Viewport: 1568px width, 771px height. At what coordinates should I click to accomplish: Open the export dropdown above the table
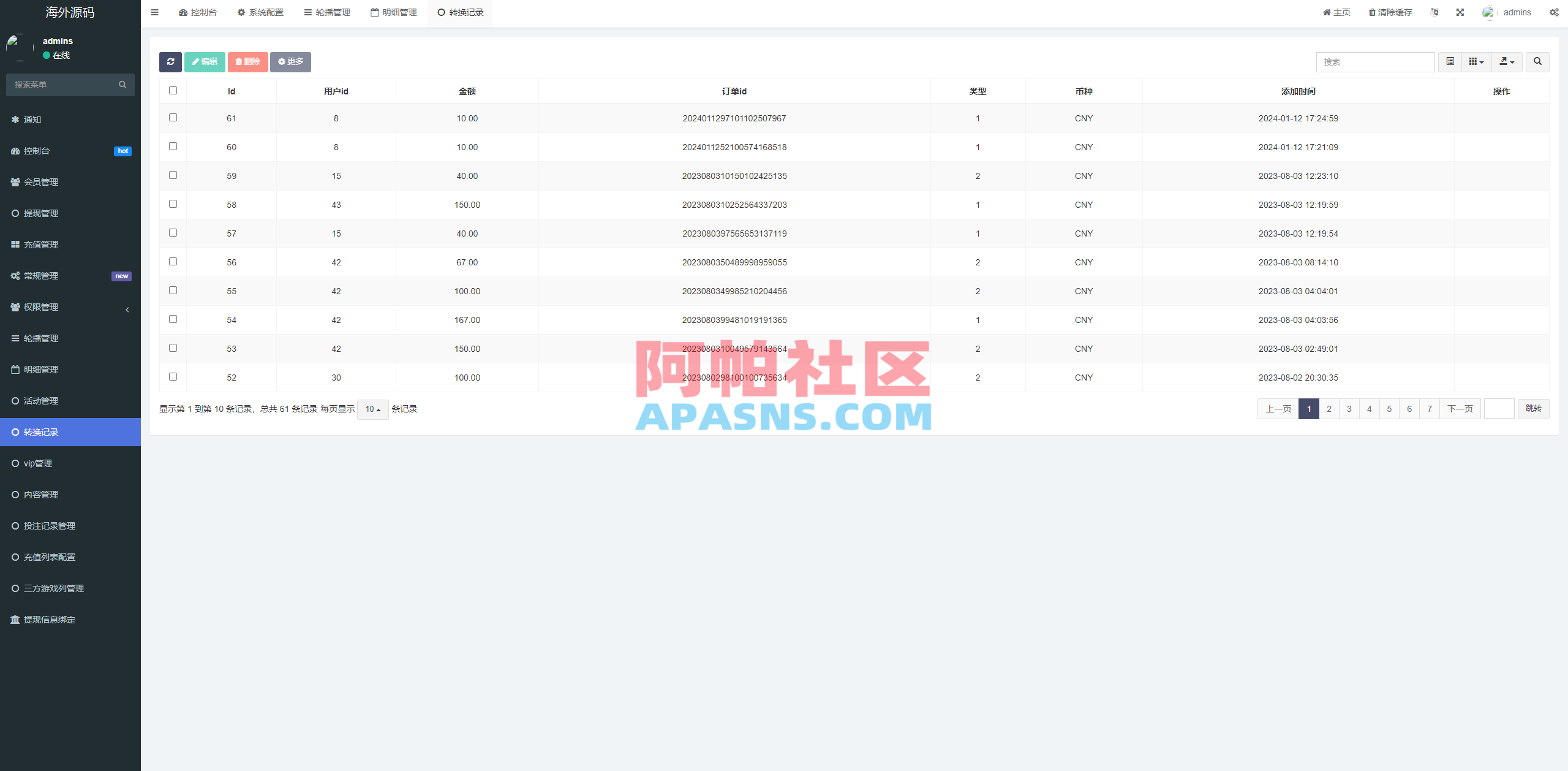coord(1507,62)
